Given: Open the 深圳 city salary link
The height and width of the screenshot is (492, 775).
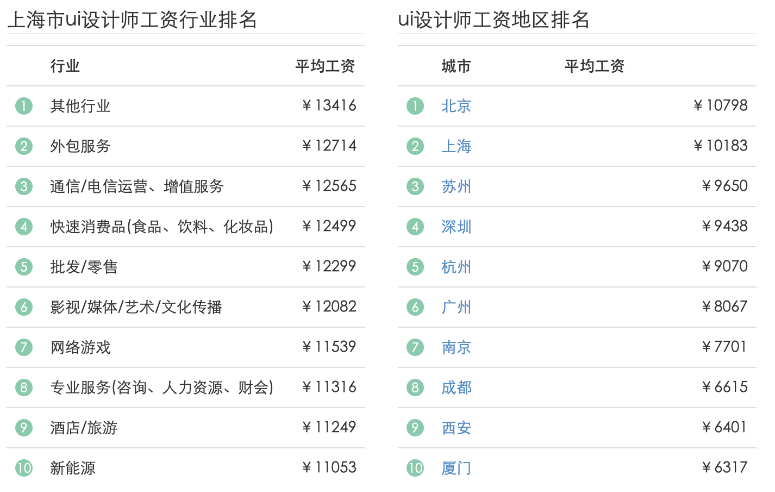Looking at the screenshot, I should pos(456,227).
